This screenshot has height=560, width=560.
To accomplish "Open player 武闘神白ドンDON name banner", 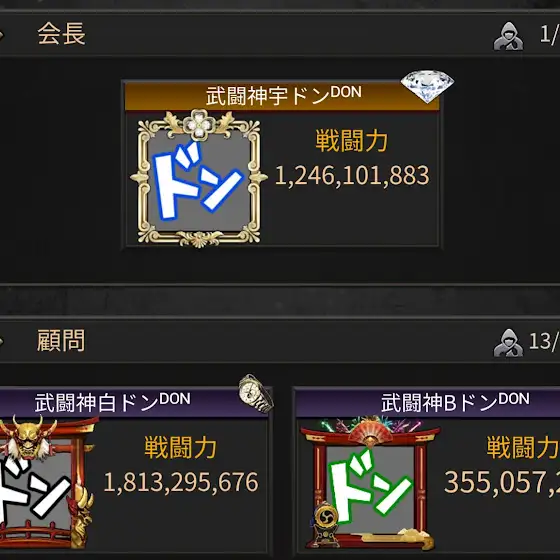I will (x=134, y=402).
